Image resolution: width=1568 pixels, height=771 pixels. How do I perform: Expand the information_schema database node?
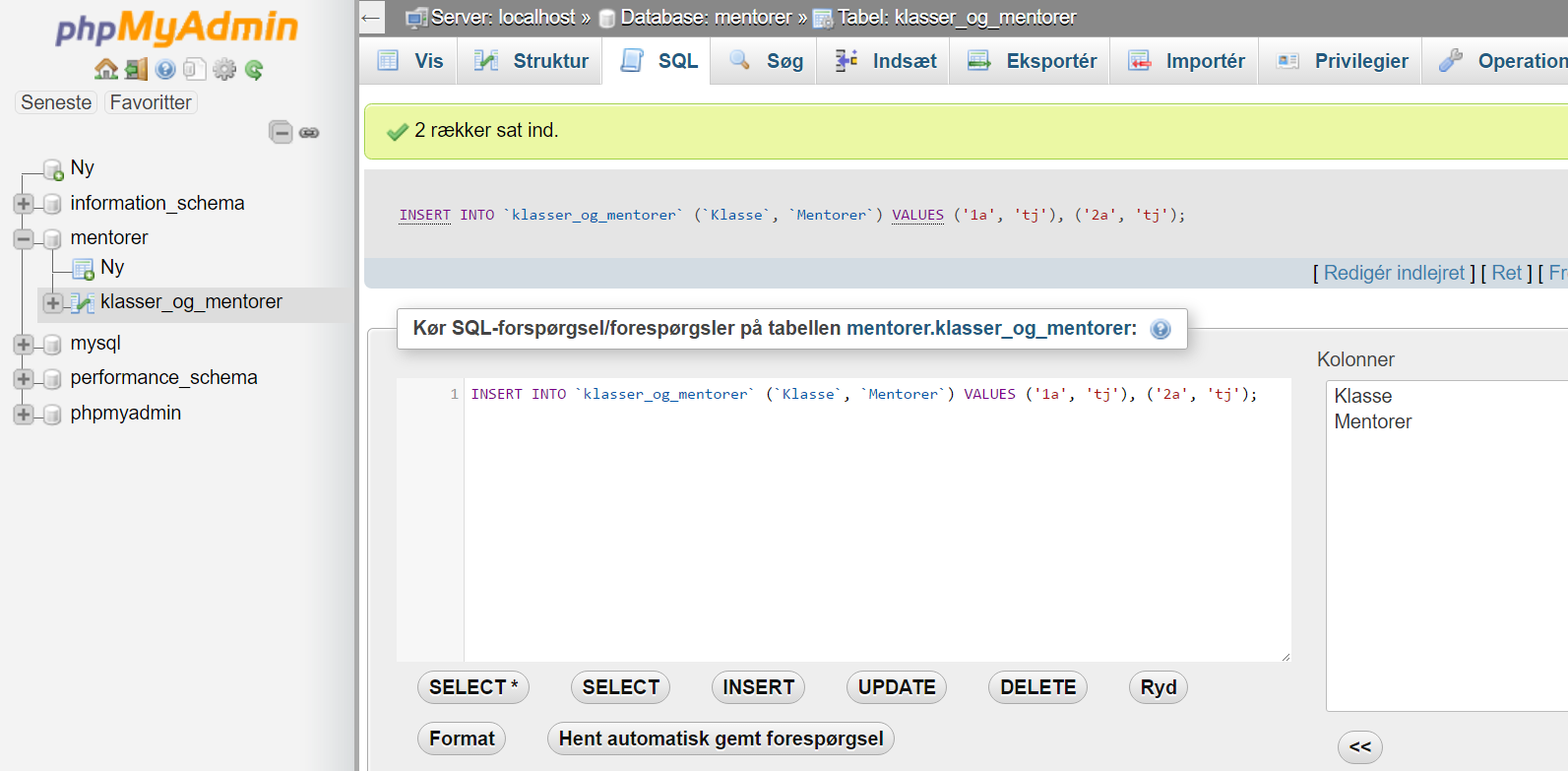coord(24,204)
